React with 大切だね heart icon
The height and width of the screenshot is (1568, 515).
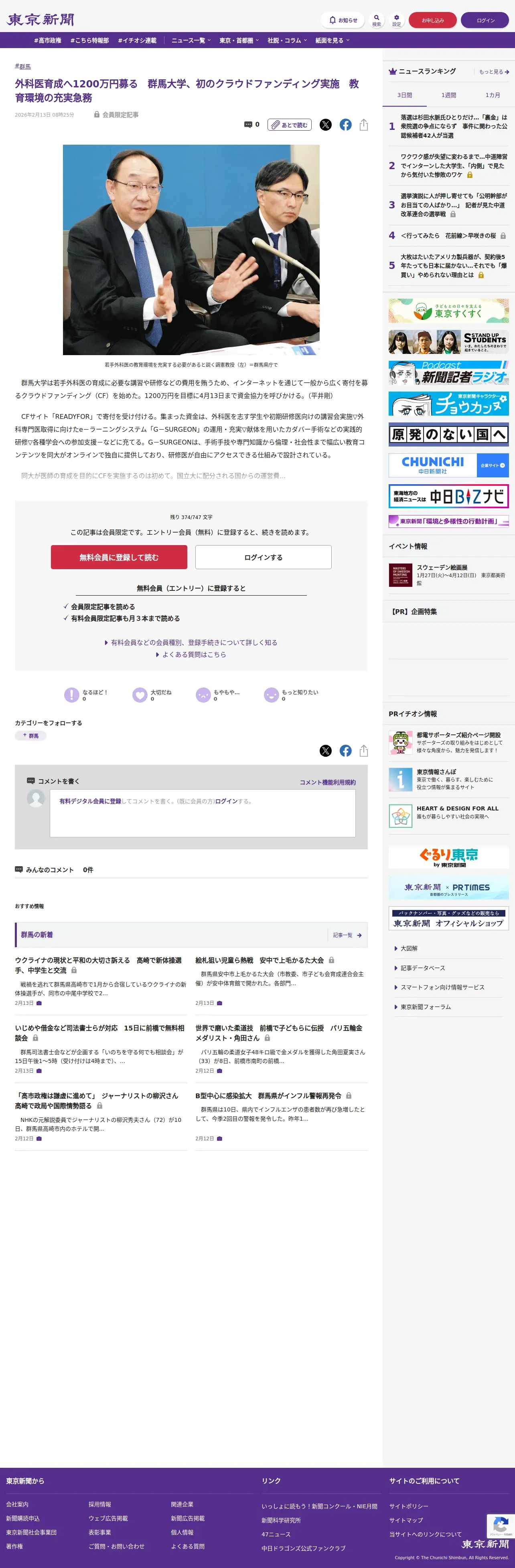140,695
